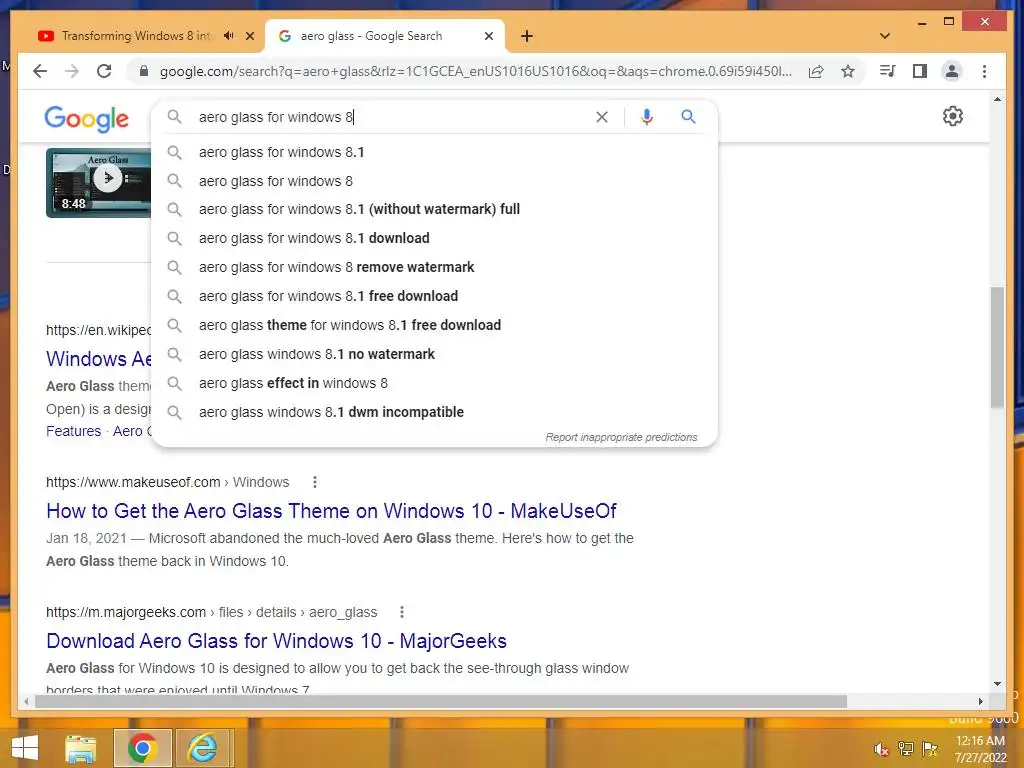Viewport: 1024px width, 768px height.
Task: Clear search text with X icon
Action: (601, 117)
